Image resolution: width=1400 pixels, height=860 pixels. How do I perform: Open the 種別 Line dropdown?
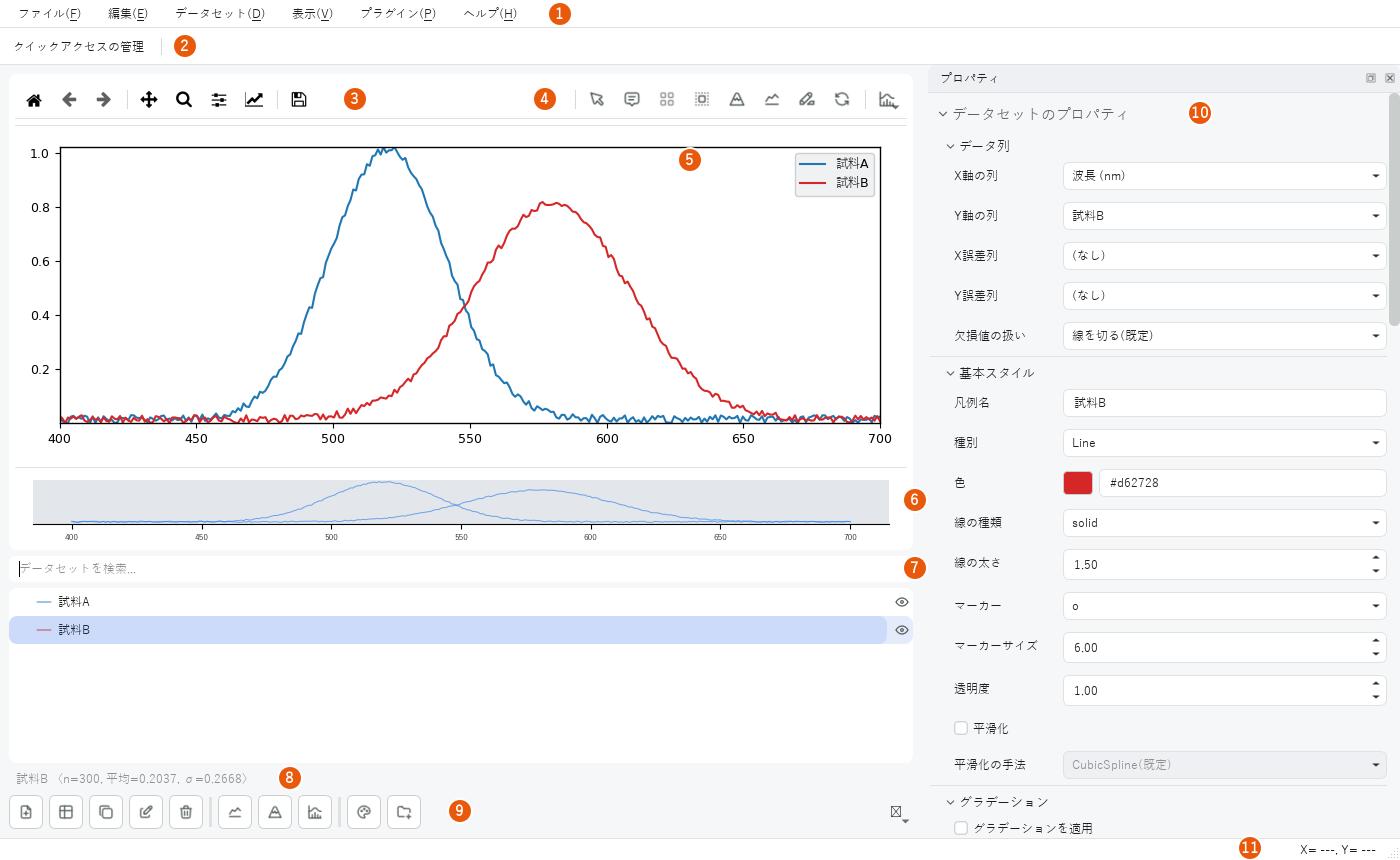1224,443
